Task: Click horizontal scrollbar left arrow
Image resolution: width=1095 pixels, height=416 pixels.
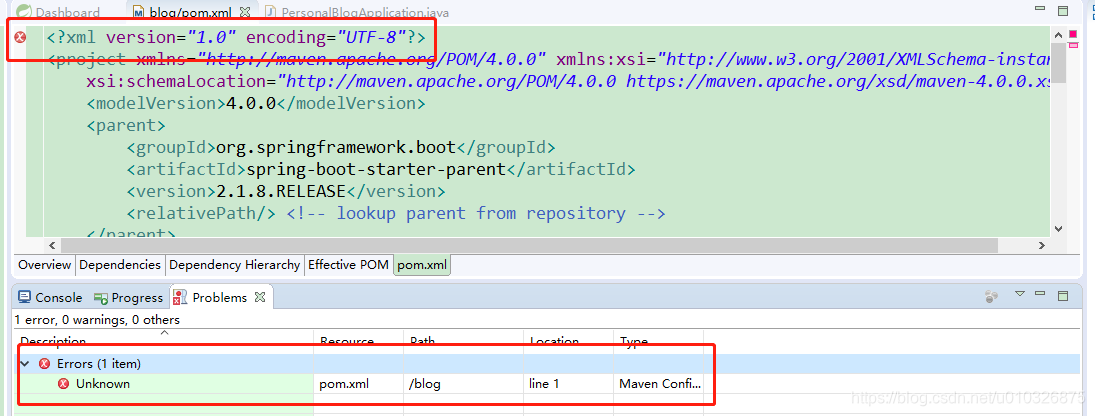Action: tap(52, 245)
